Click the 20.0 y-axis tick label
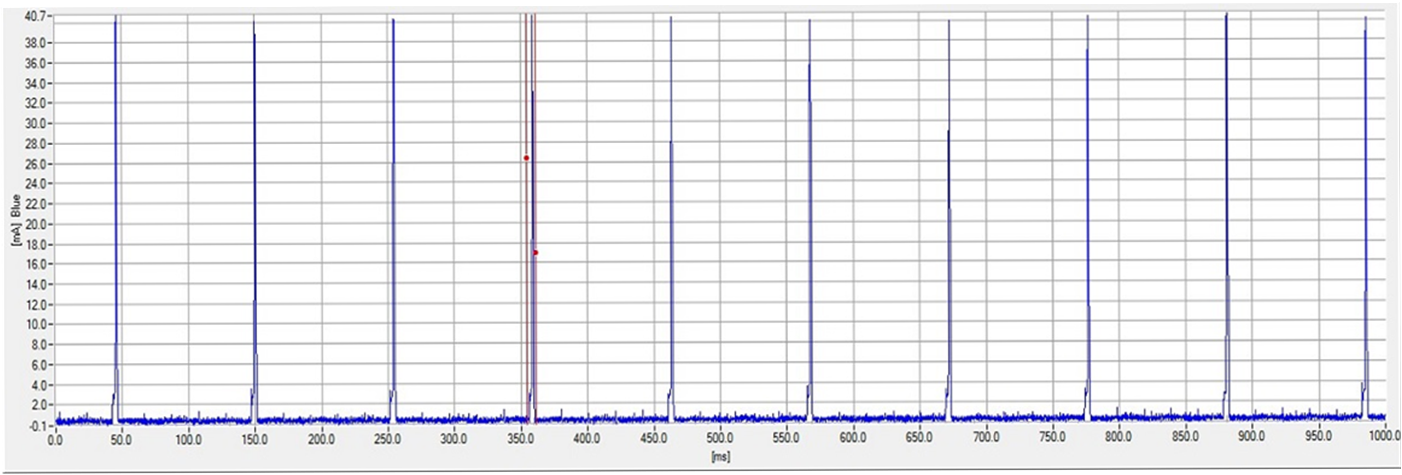Image resolution: width=1402 pixels, height=475 pixels. pyautogui.click(x=38, y=224)
